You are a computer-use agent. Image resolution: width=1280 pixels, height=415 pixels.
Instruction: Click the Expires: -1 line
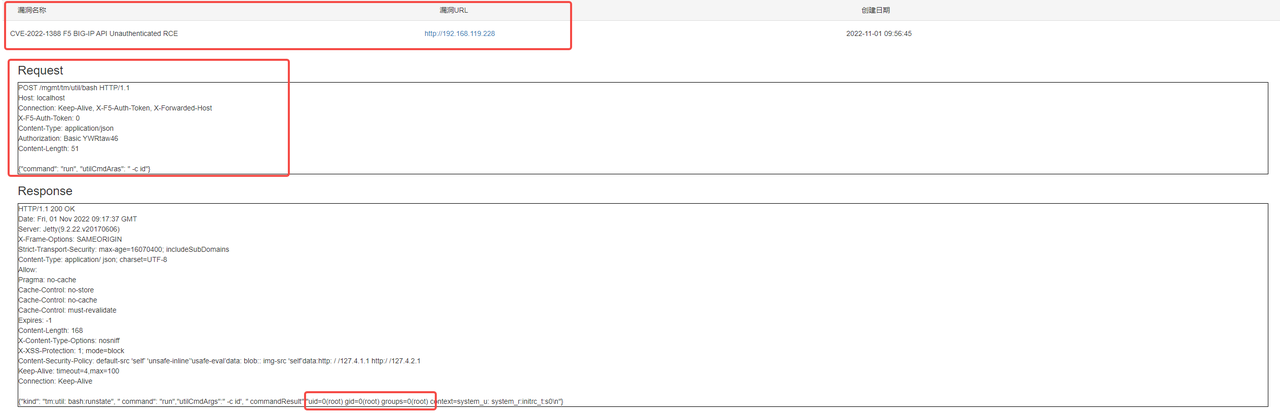(x=35, y=319)
